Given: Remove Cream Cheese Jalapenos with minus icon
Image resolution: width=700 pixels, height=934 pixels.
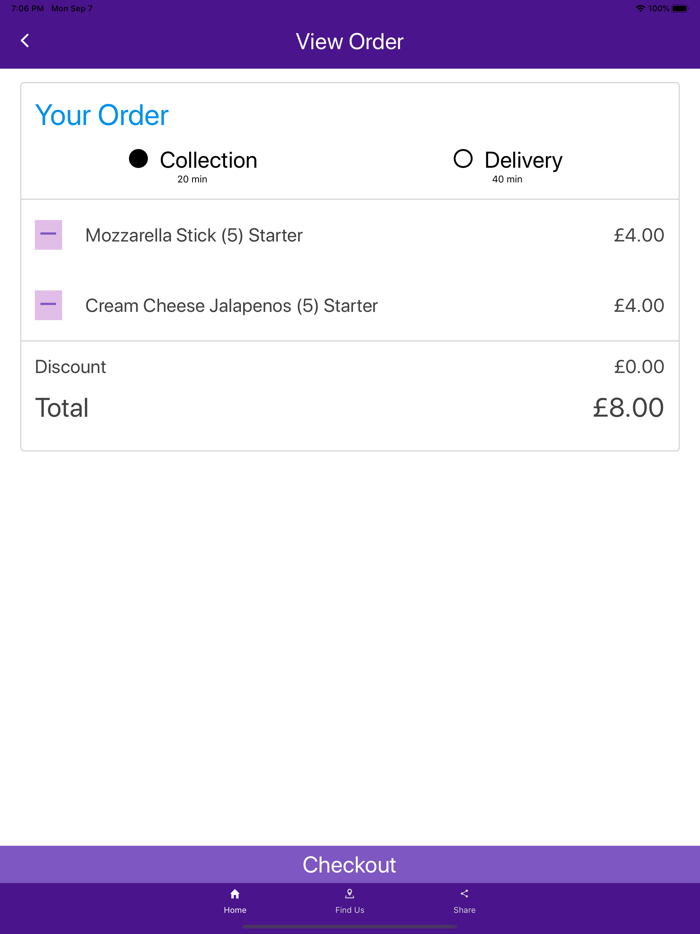Looking at the screenshot, I should [x=48, y=305].
